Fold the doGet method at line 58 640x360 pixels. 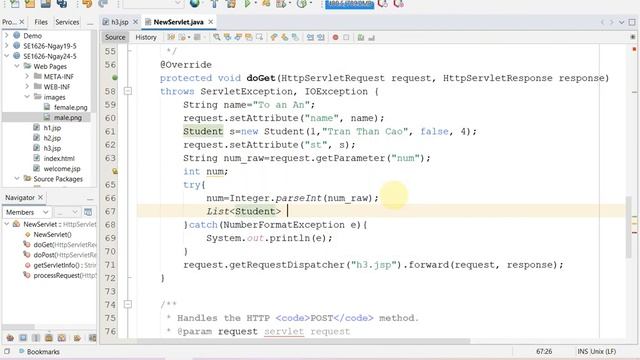128,91
